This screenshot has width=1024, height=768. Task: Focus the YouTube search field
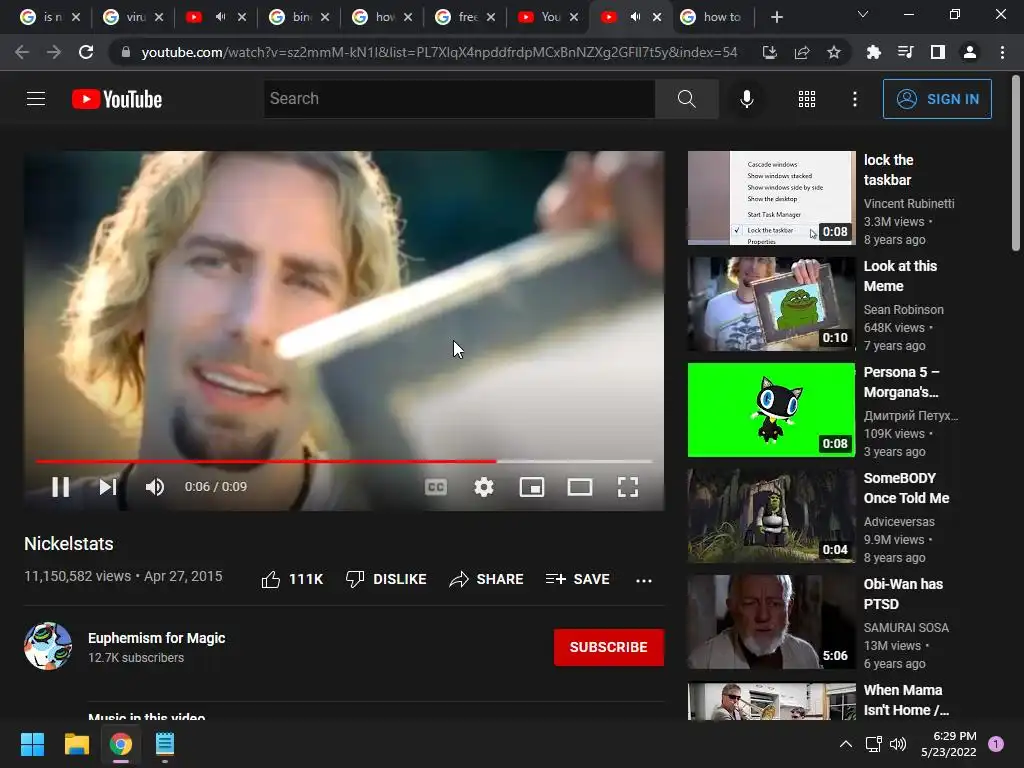click(459, 99)
